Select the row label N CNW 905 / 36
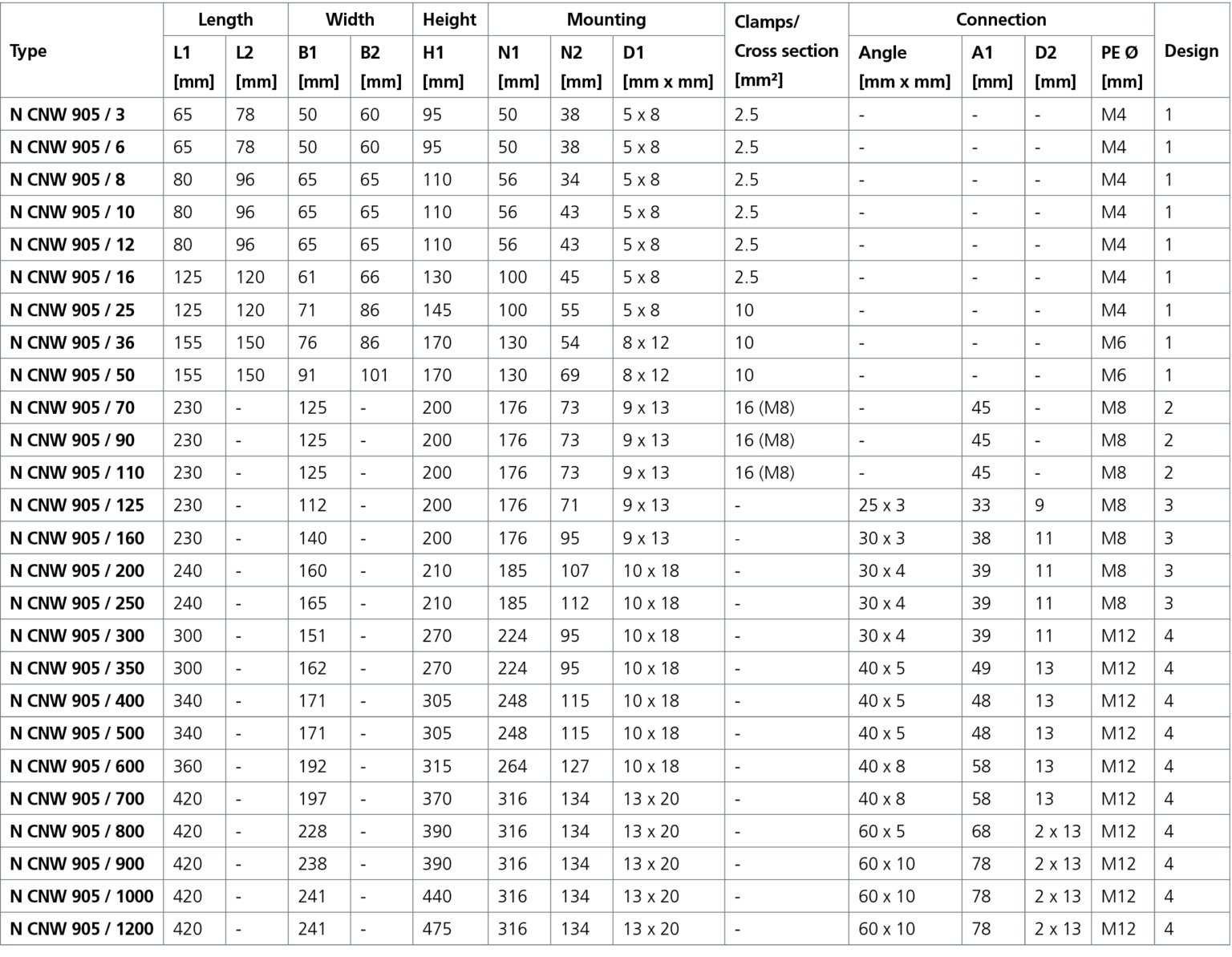The height and width of the screenshot is (957, 1232). point(72,343)
